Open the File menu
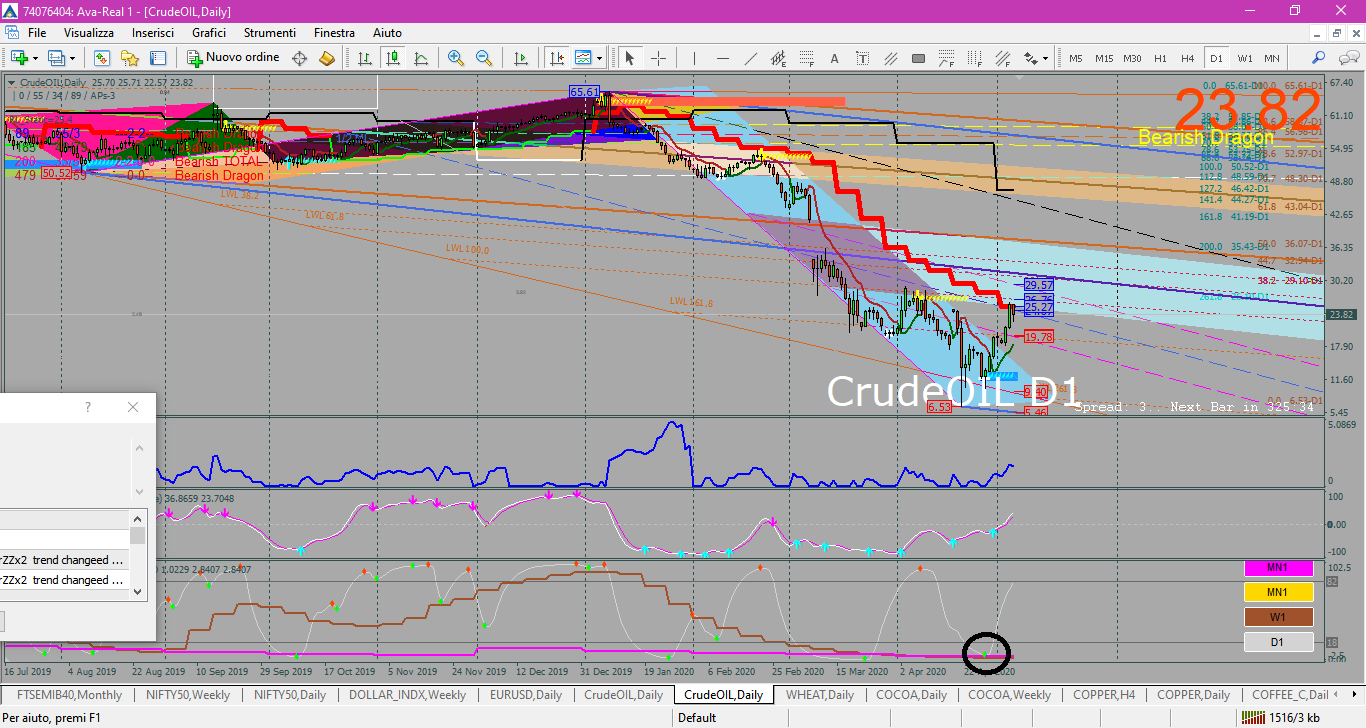Viewport: 1366px width, 728px height. pos(37,33)
